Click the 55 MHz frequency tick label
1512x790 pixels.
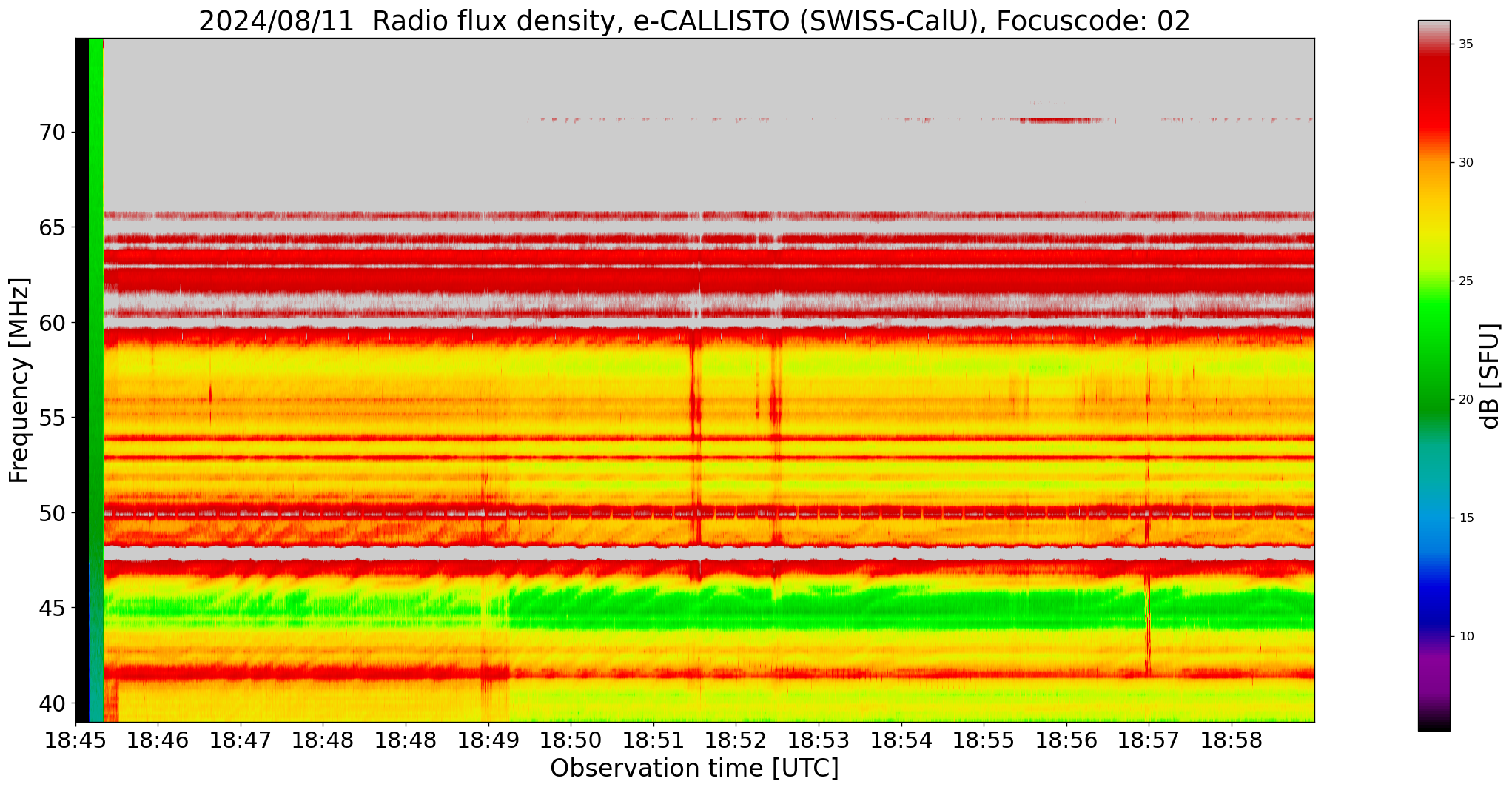(x=52, y=418)
